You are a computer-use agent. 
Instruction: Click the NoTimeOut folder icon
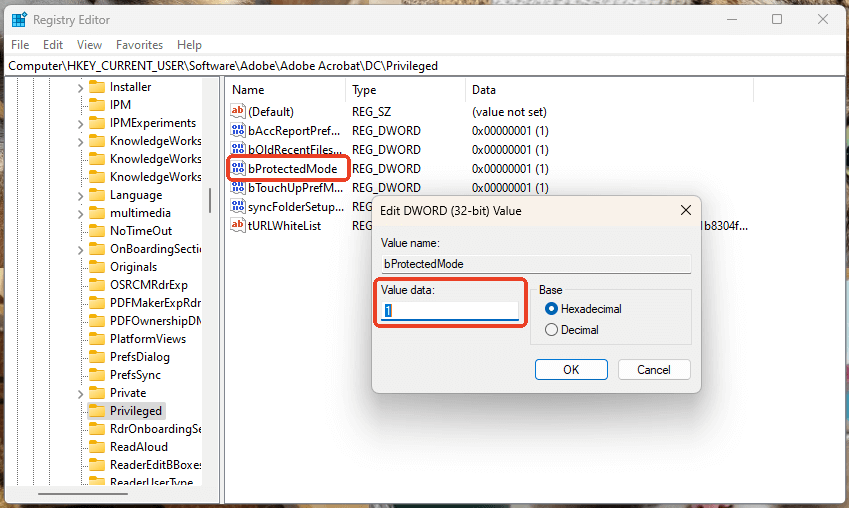(x=97, y=231)
